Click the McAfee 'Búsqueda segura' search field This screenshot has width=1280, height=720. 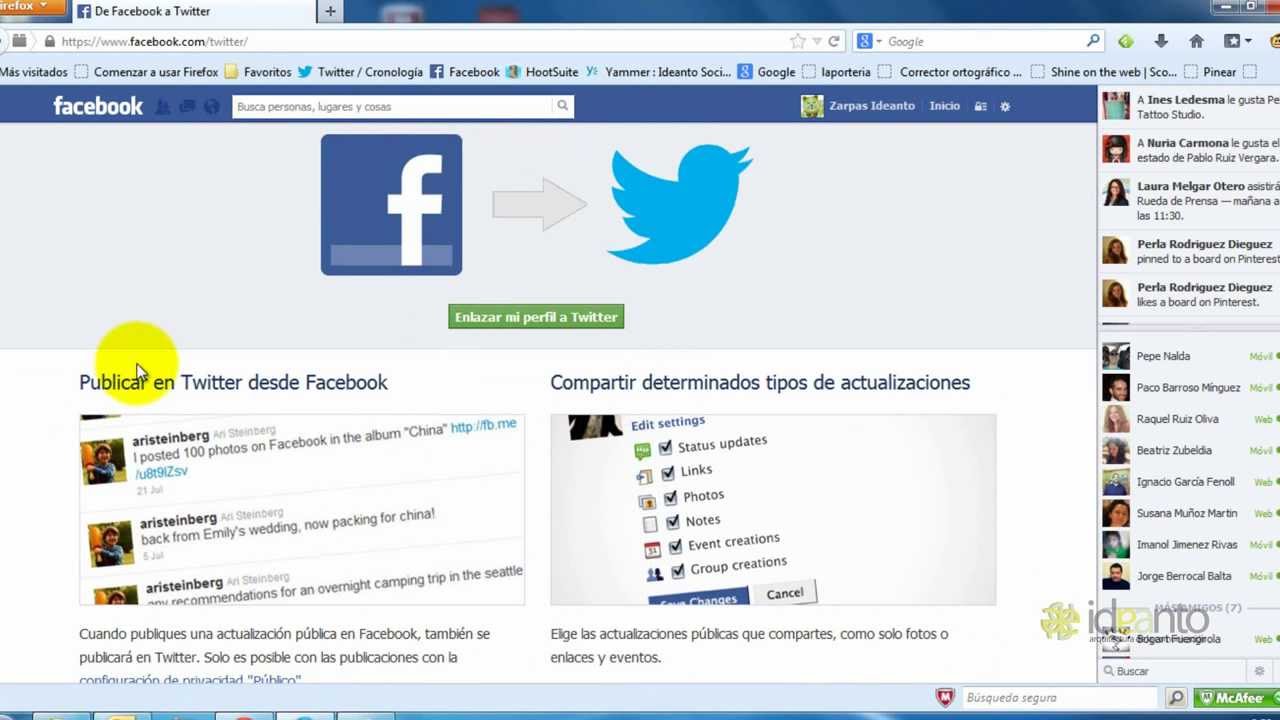coord(1058,698)
